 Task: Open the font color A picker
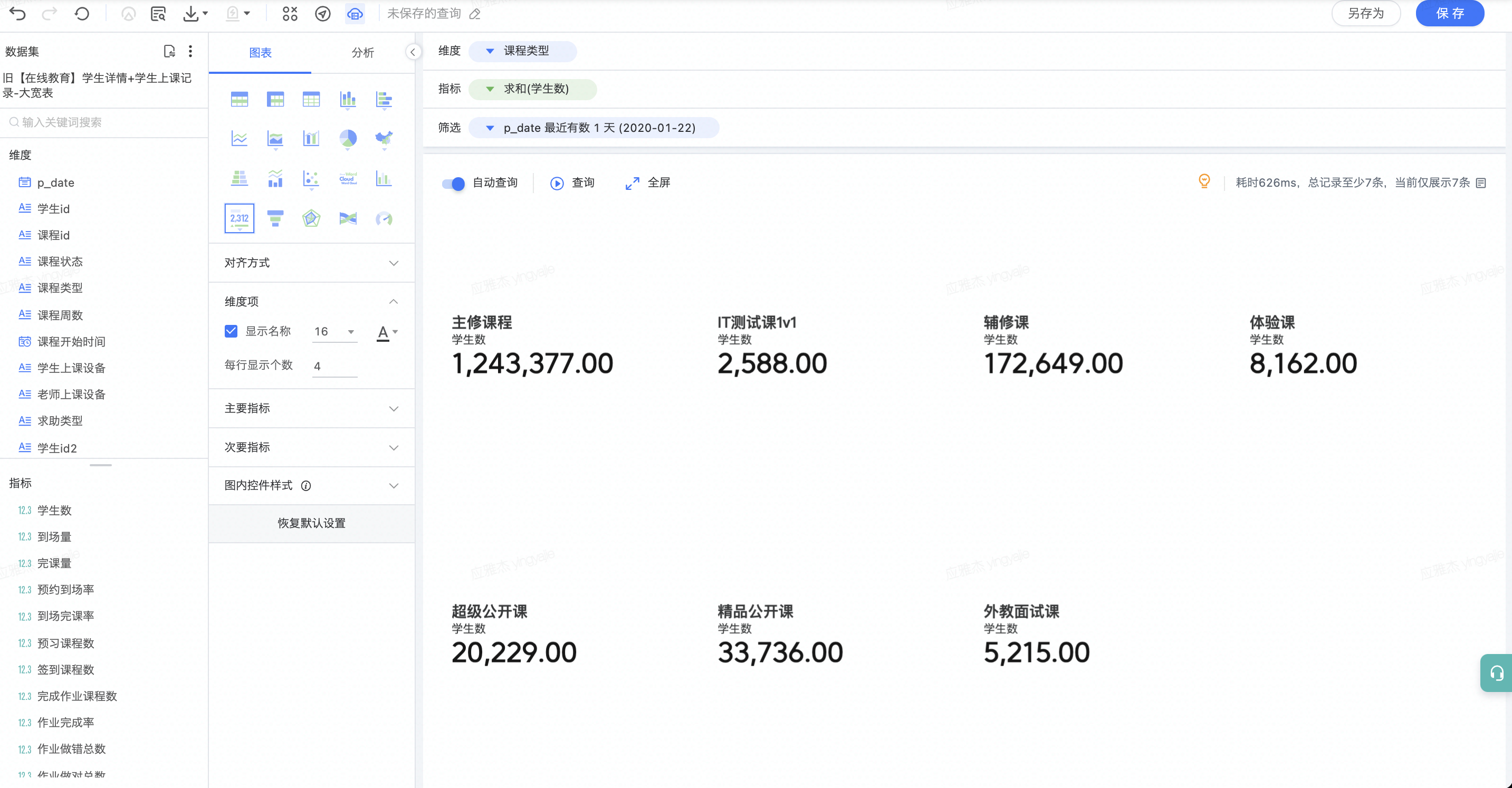(x=387, y=332)
